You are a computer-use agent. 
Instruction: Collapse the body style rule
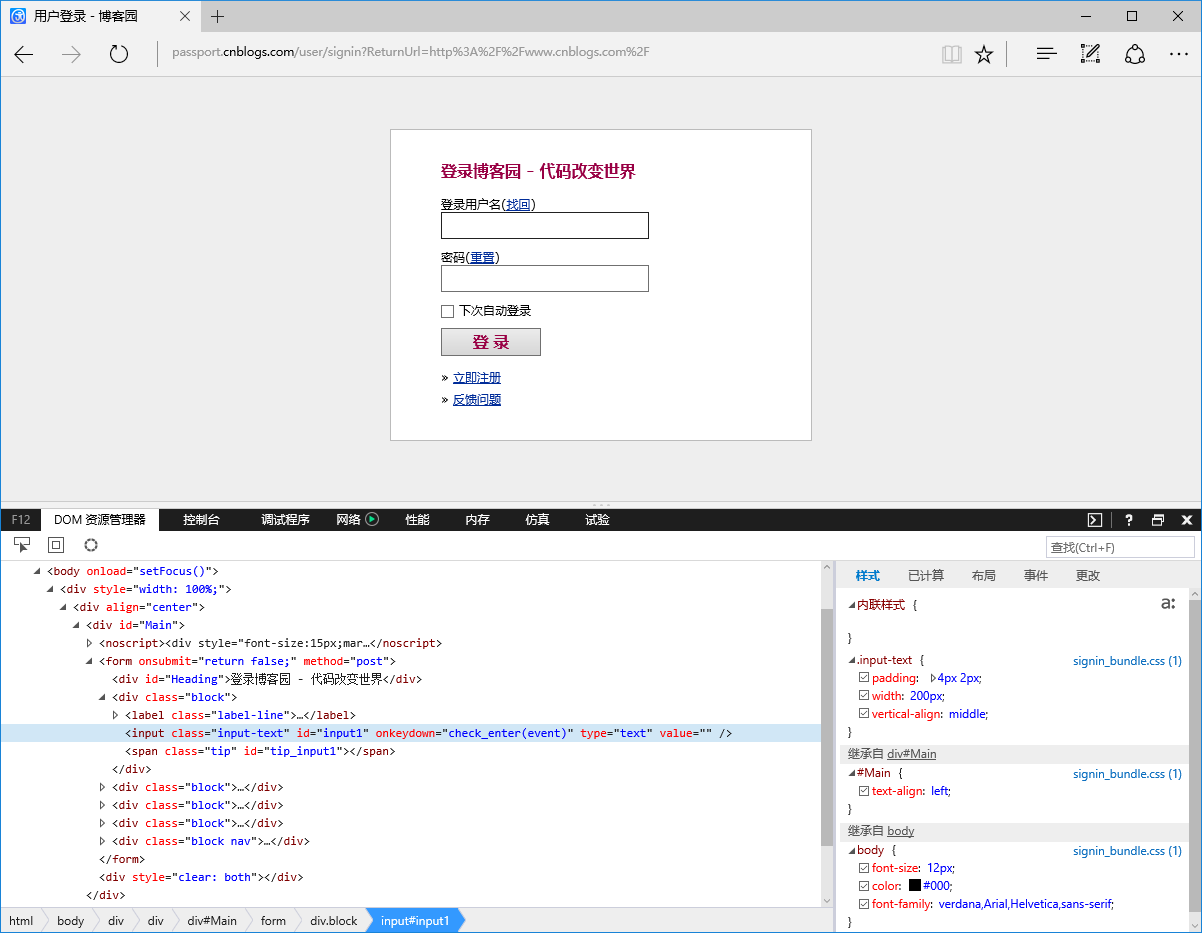tap(852, 850)
